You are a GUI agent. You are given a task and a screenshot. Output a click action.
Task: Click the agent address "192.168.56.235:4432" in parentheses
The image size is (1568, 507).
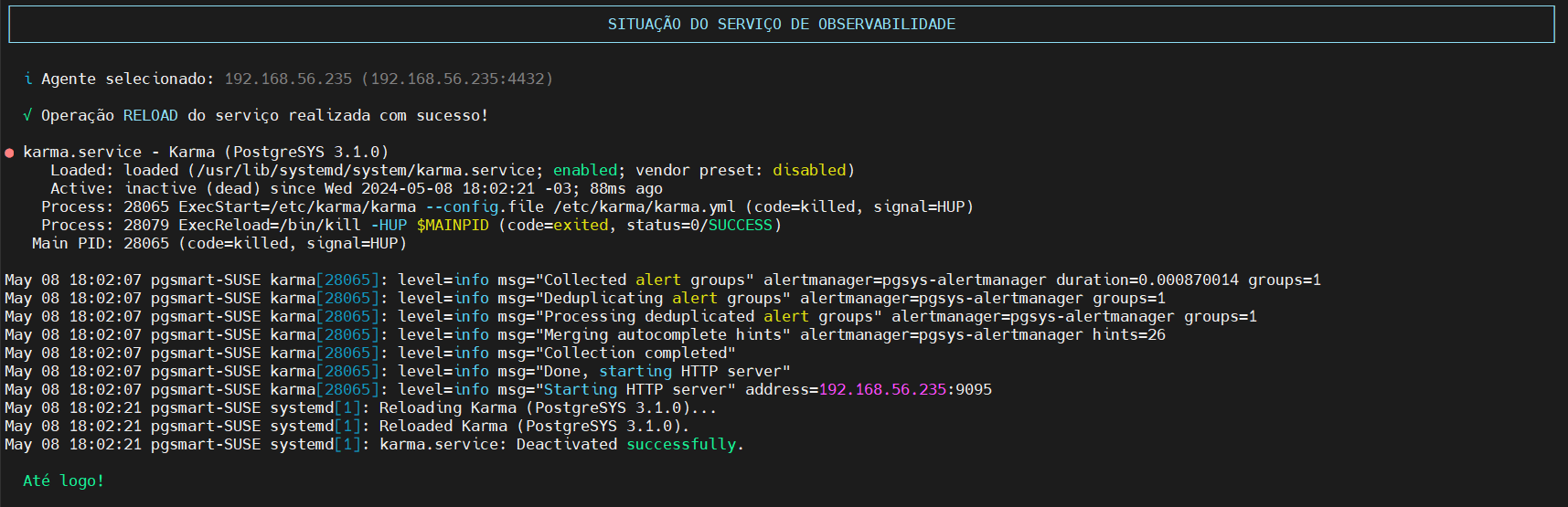click(x=457, y=79)
